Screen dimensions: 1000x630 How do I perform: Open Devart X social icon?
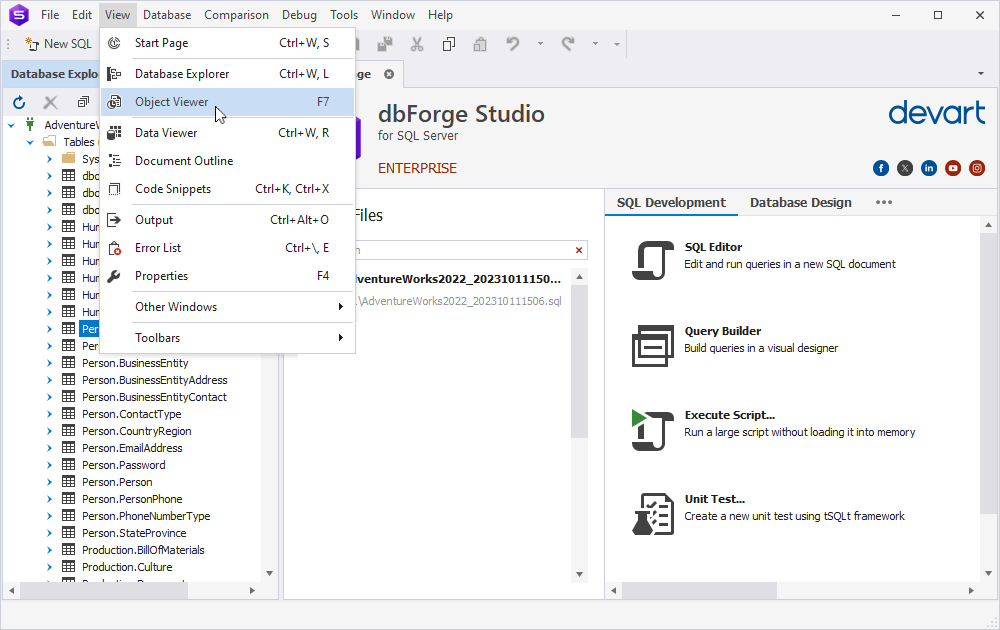click(x=905, y=168)
